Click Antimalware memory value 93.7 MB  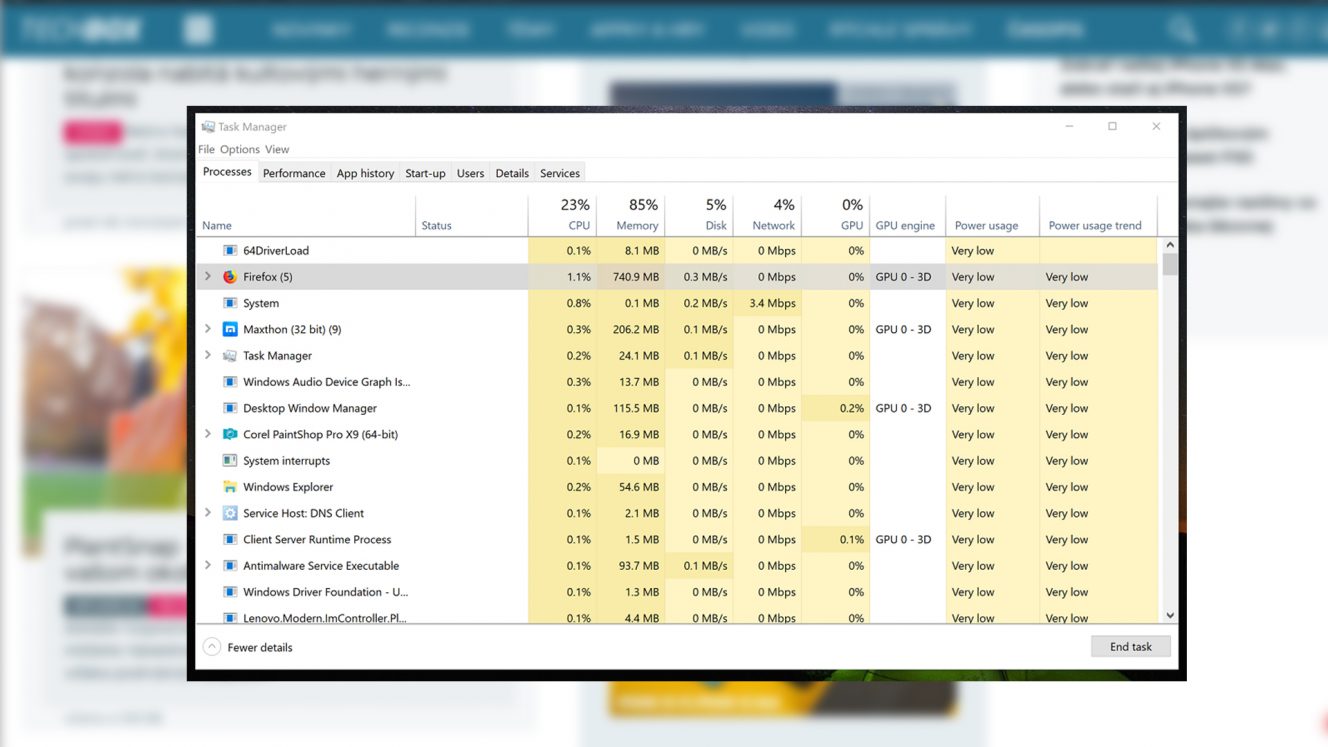click(x=631, y=566)
